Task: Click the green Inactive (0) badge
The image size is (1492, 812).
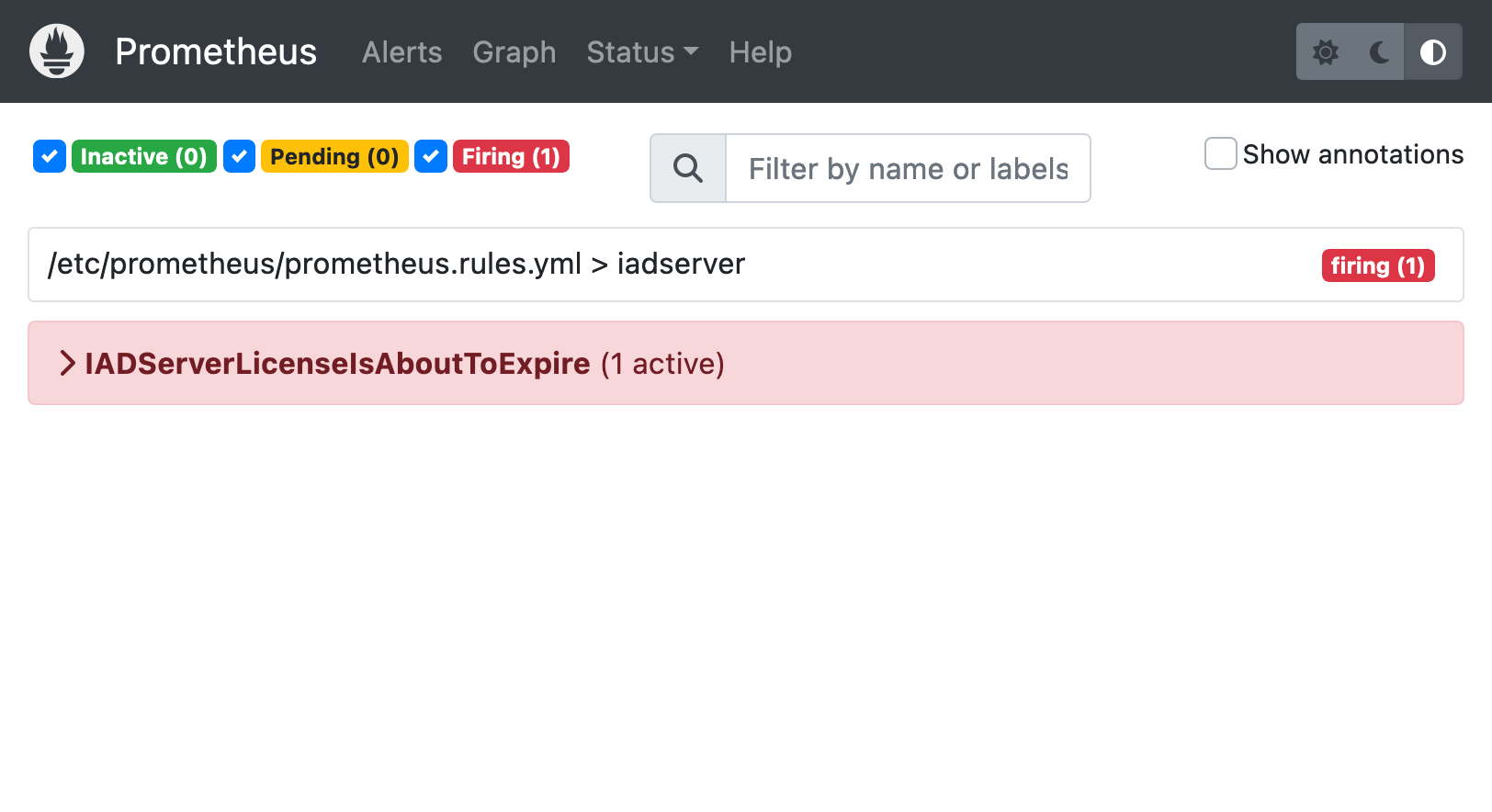Action: [x=143, y=156]
